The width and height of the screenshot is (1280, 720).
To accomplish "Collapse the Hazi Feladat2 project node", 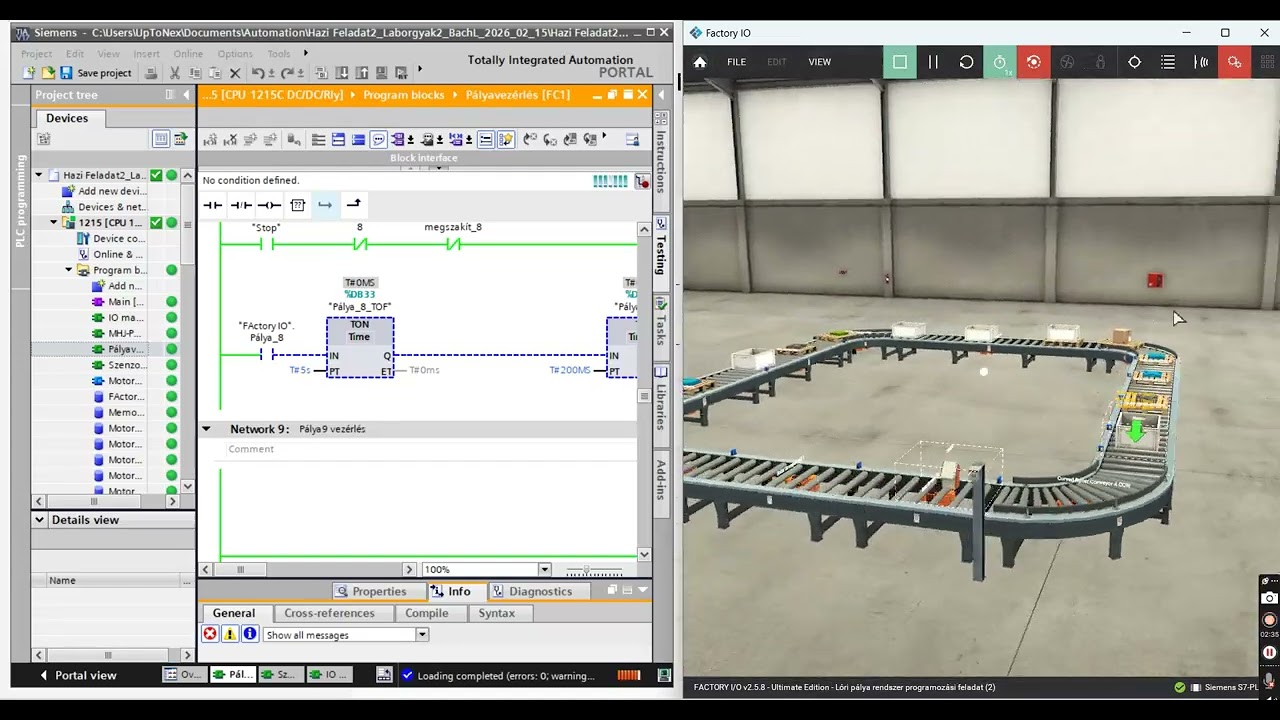I will click(39, 175).
